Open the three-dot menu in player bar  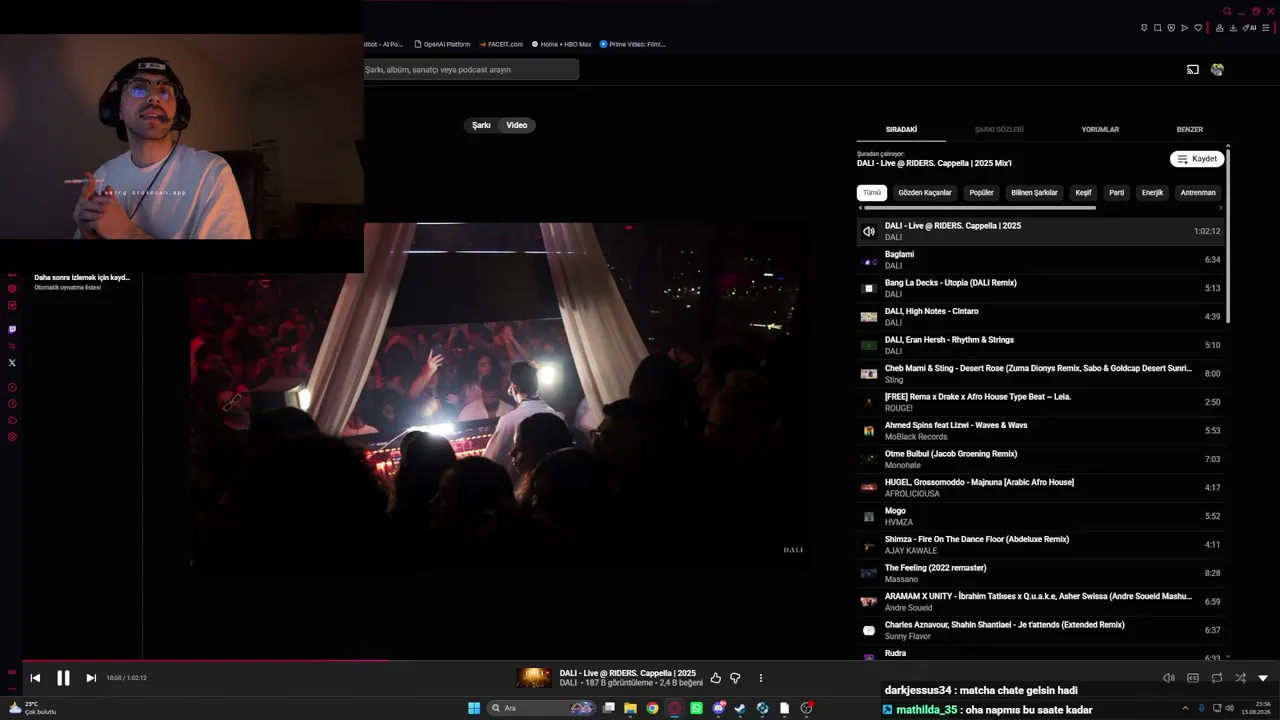pyautogui.click(x=761, y=678)
